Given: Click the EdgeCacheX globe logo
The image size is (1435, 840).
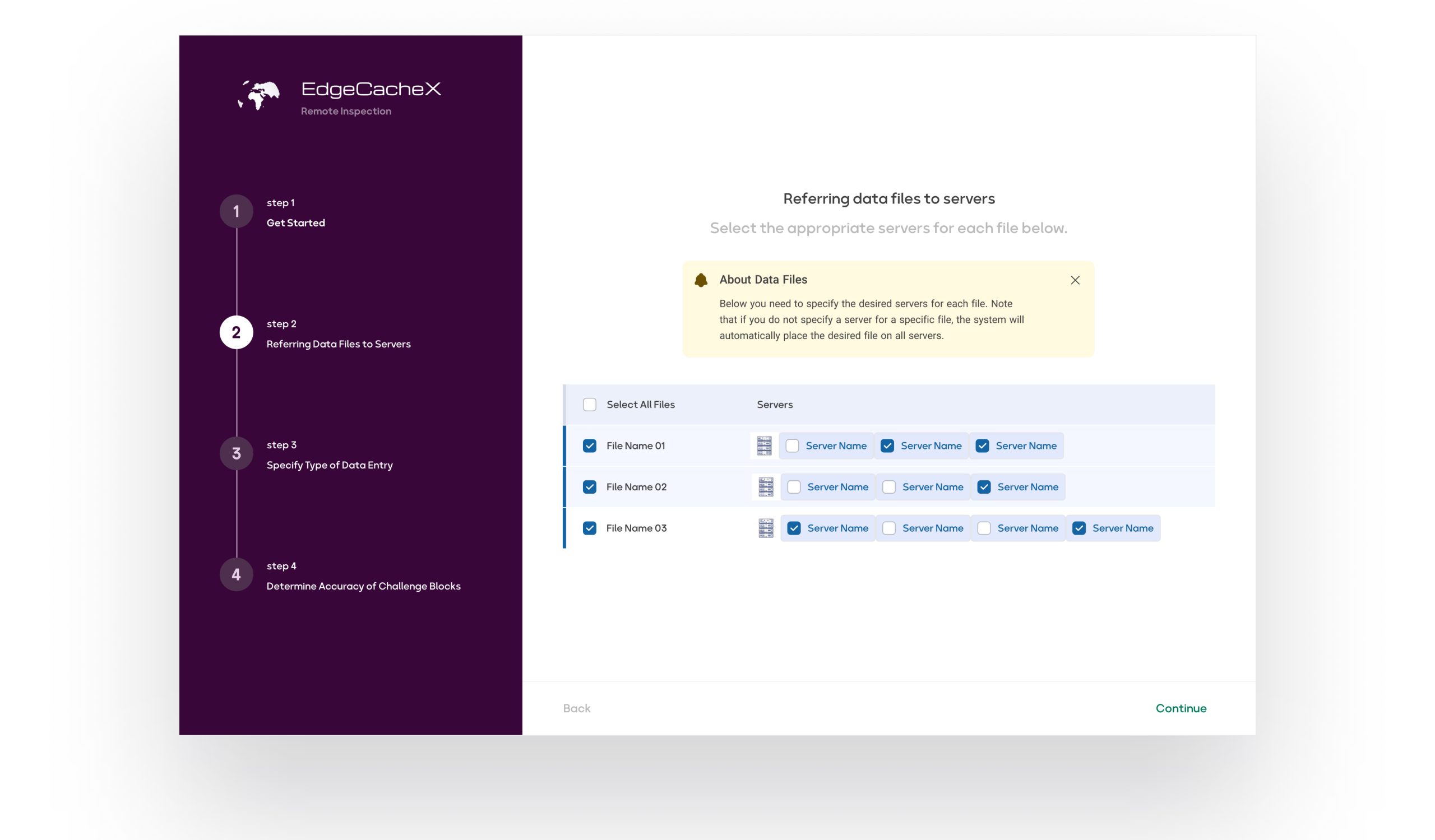Looking at the screenshot, I should (x=259, y=95).
